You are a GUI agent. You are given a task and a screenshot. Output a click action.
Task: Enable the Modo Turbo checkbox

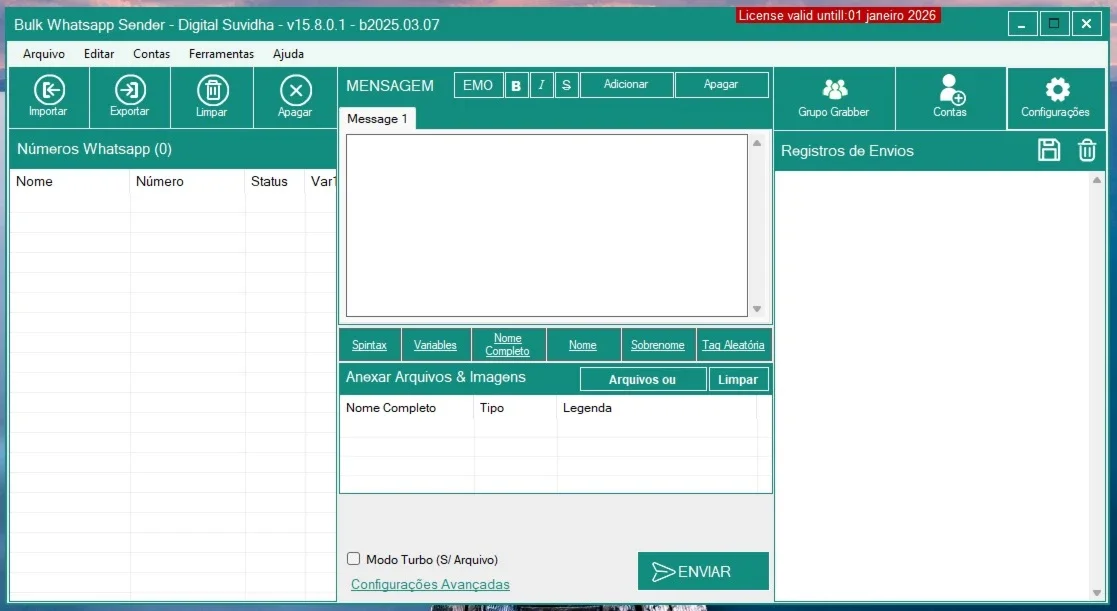(353, 559)
